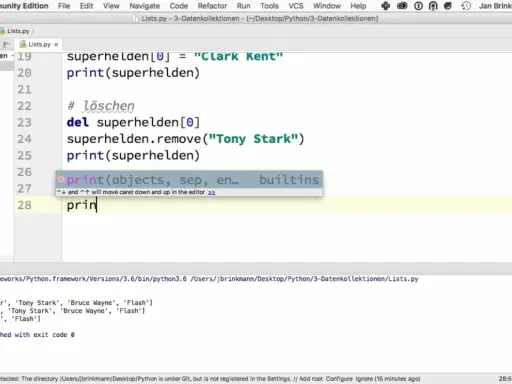This screenshot has width=512, height=384.
Task: Click the Lists.py file icon in navigation bar
Action: click(x=3, y=31)
